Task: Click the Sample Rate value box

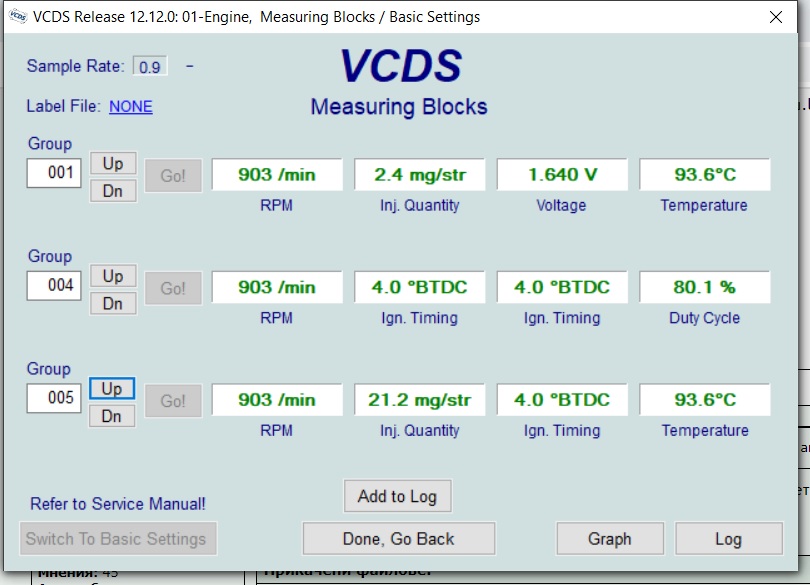Action: point(150,67)
